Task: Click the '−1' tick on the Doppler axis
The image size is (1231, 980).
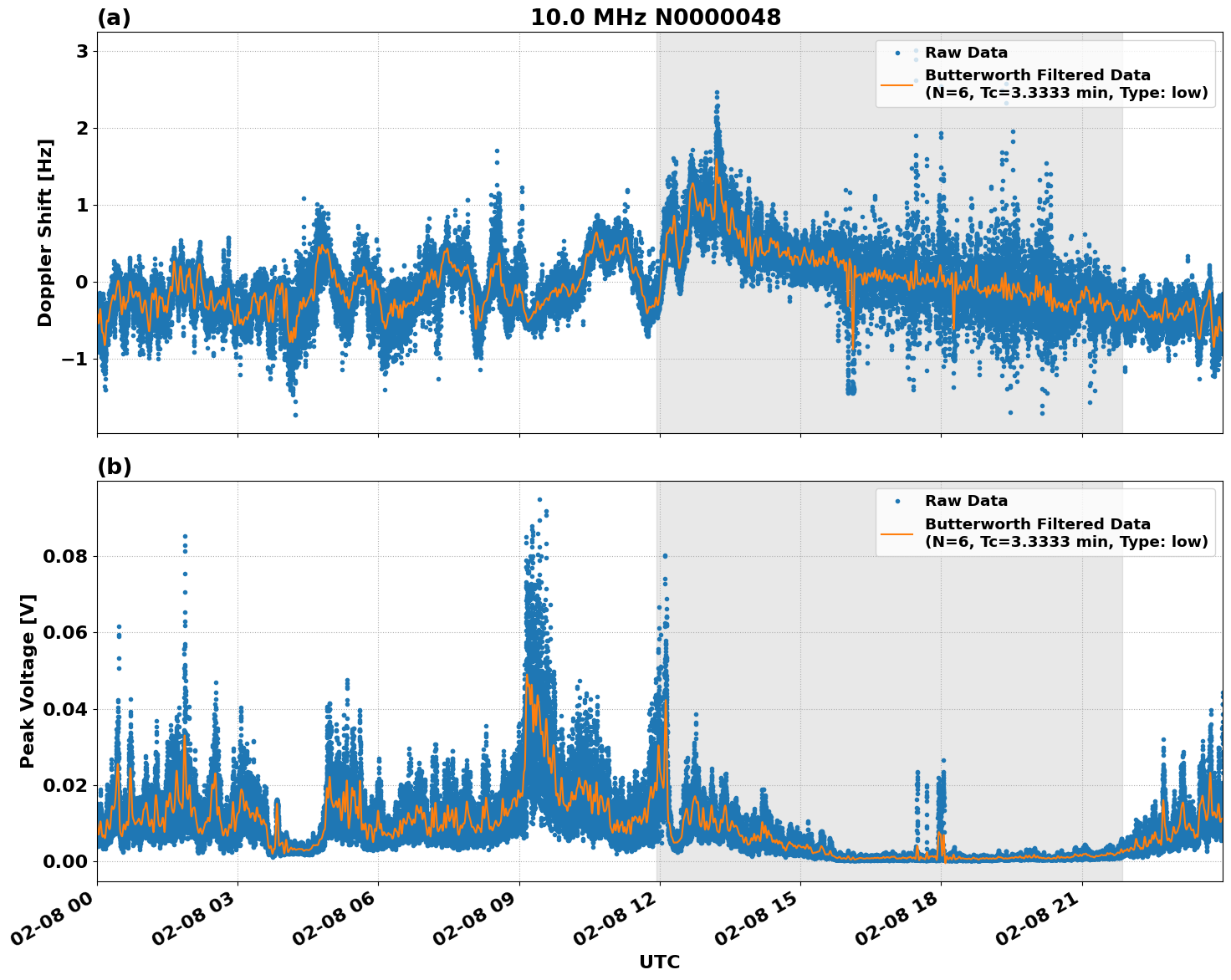Action: pos(75,360)
